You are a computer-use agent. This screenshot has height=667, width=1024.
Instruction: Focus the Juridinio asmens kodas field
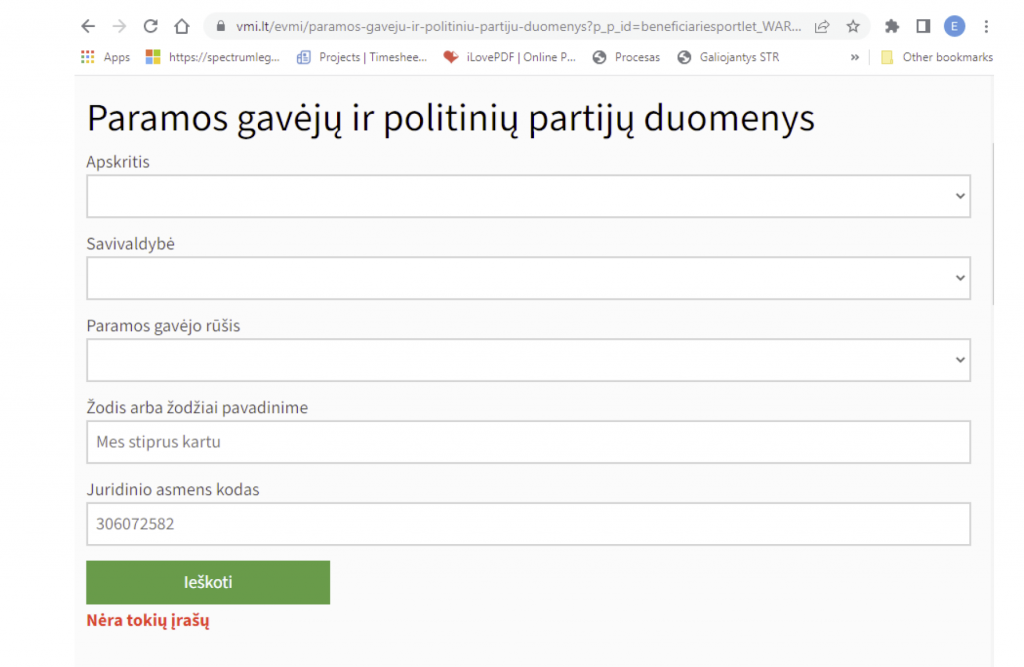tap(528, 524)
